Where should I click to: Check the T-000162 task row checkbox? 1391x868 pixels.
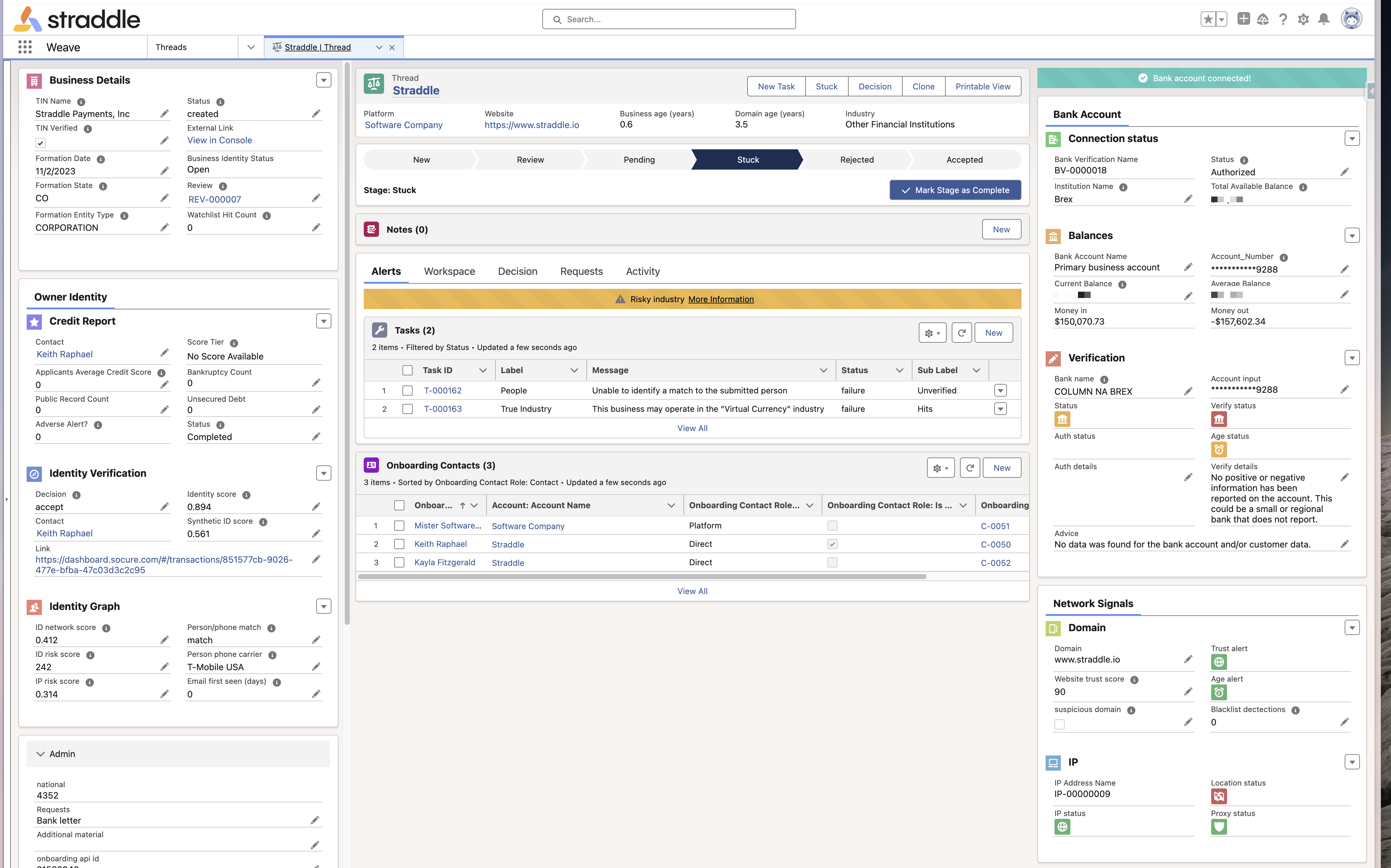click(x=407, y=391)
